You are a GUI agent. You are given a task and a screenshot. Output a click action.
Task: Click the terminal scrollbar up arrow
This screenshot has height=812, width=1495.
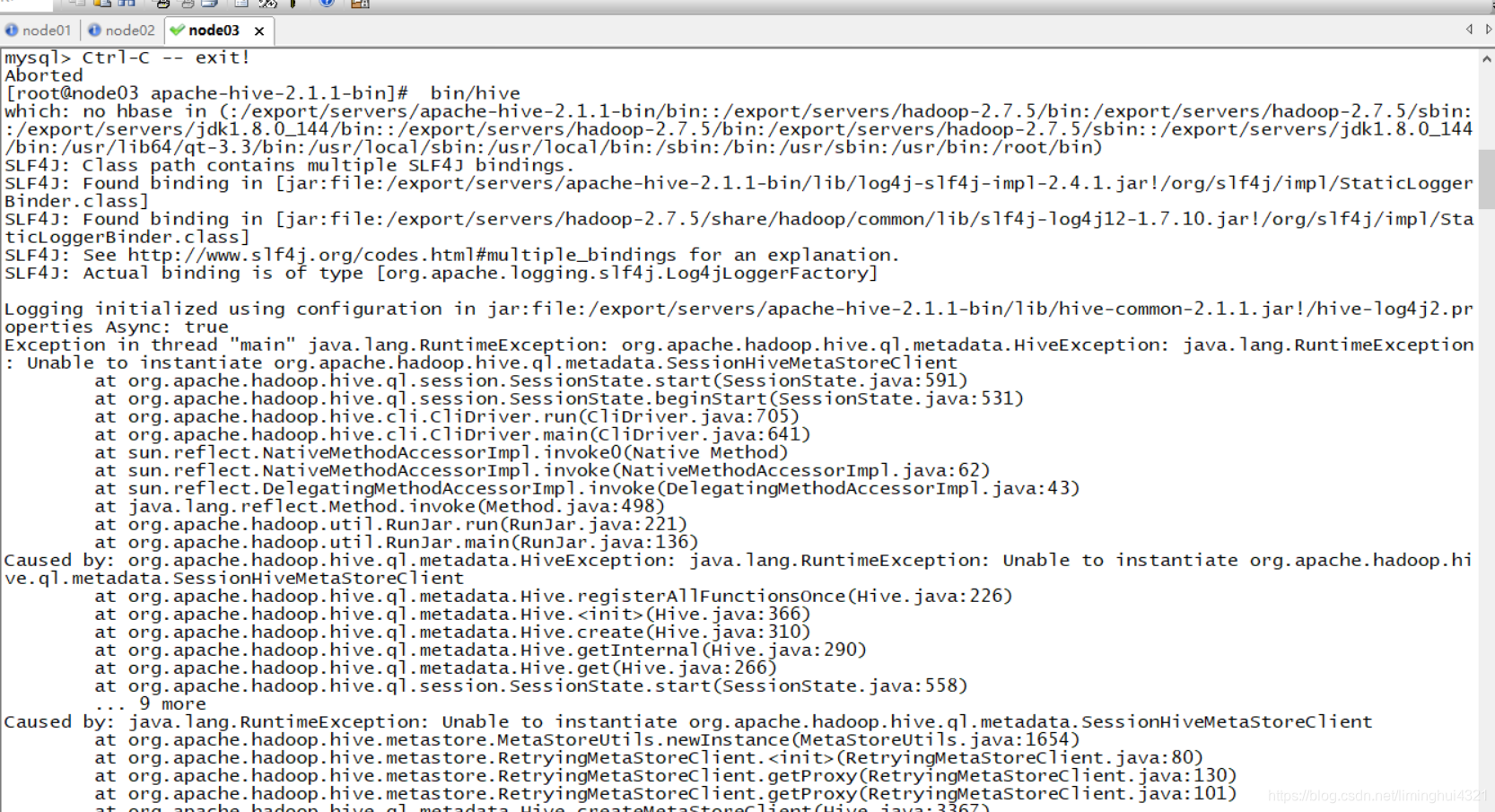tap(1487, 59)
